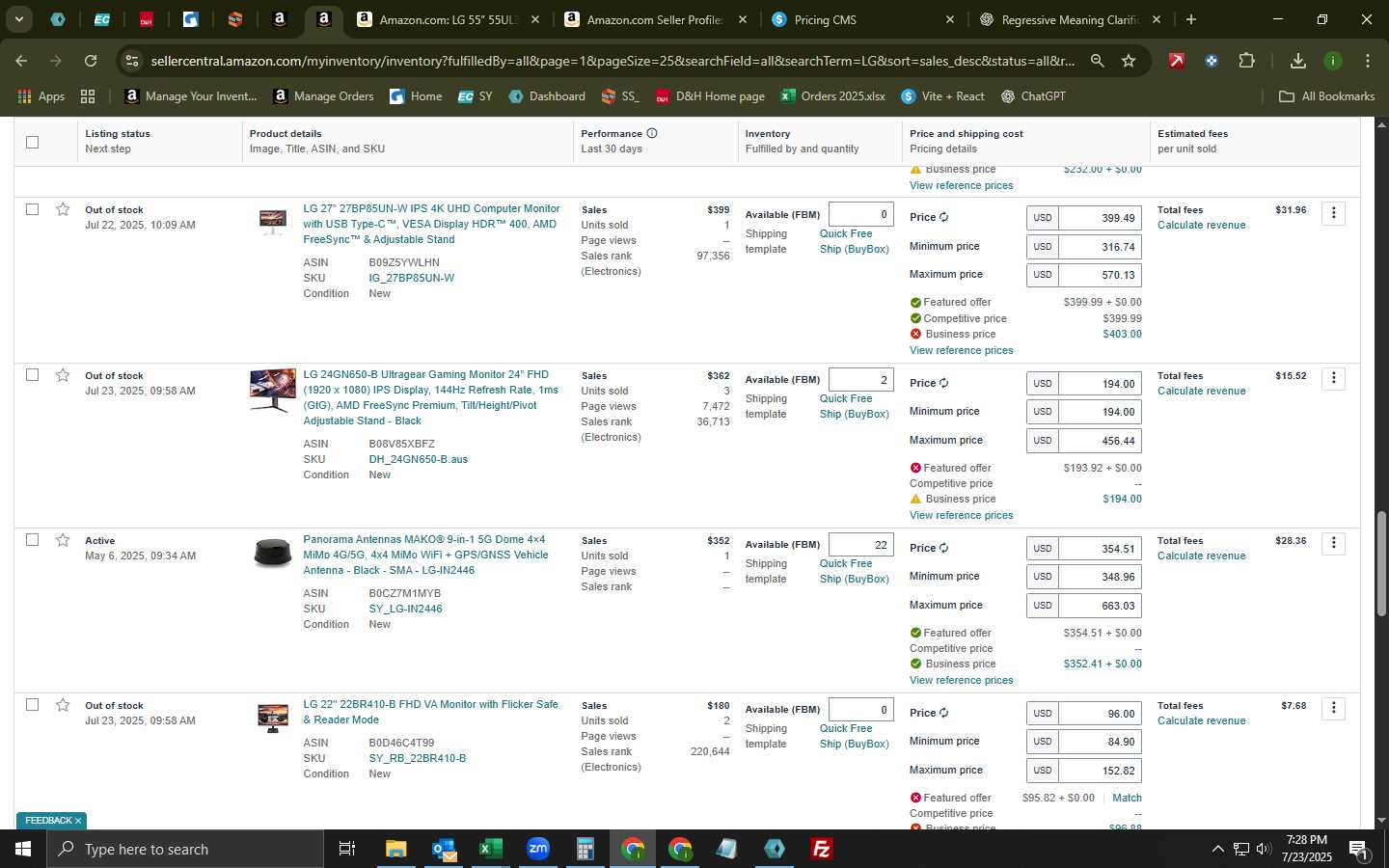Open the Orders 2025.xlsx bookmark
Viewport: 1389px width, 868px height.
(832, 96)
